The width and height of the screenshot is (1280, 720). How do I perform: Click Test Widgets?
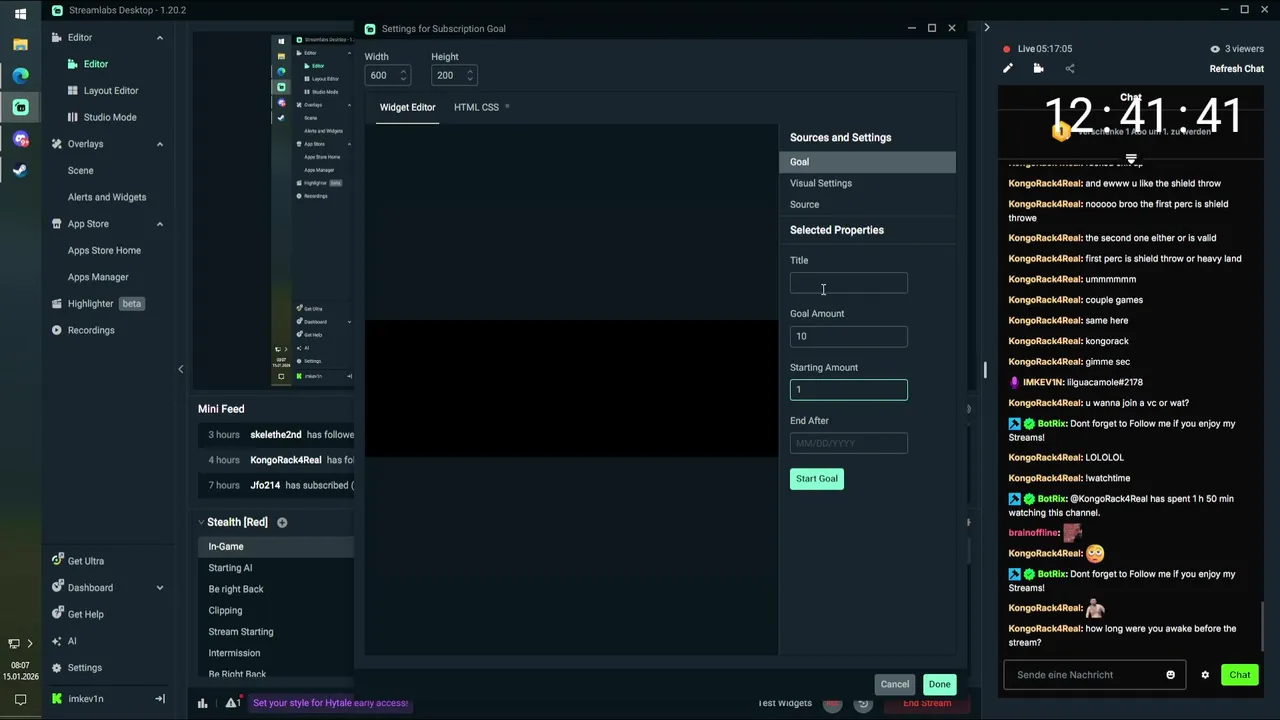tap(785, 703)
